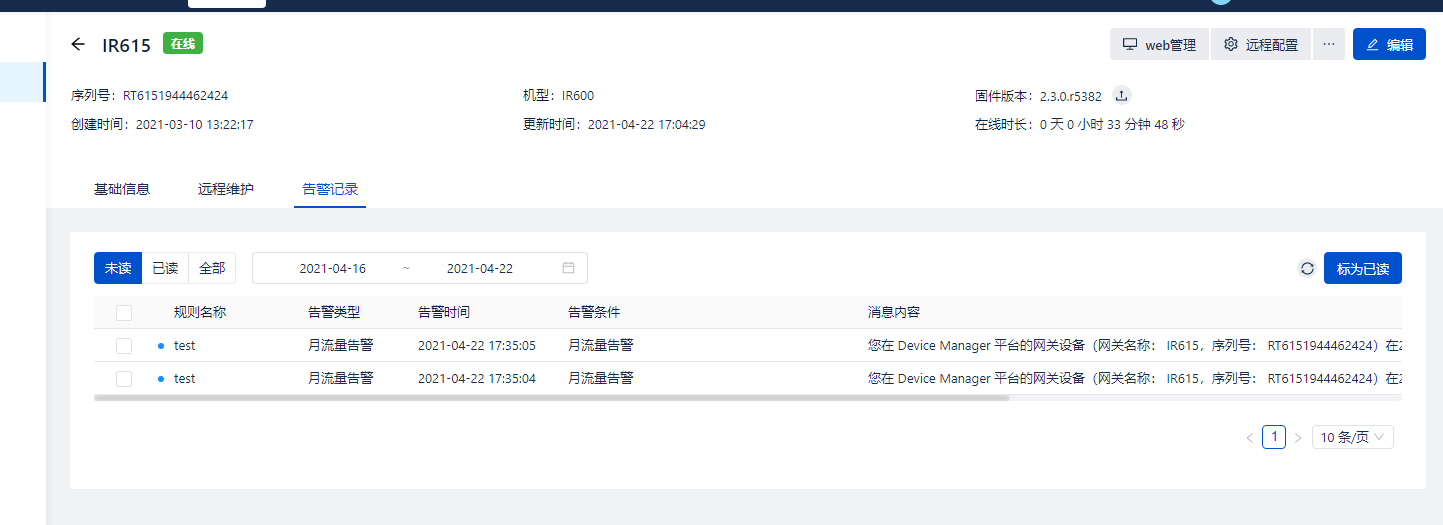This screenshot has width=1443, height=525.
Task: Click the back arrow beside IR615
Action: coord(78,44)
